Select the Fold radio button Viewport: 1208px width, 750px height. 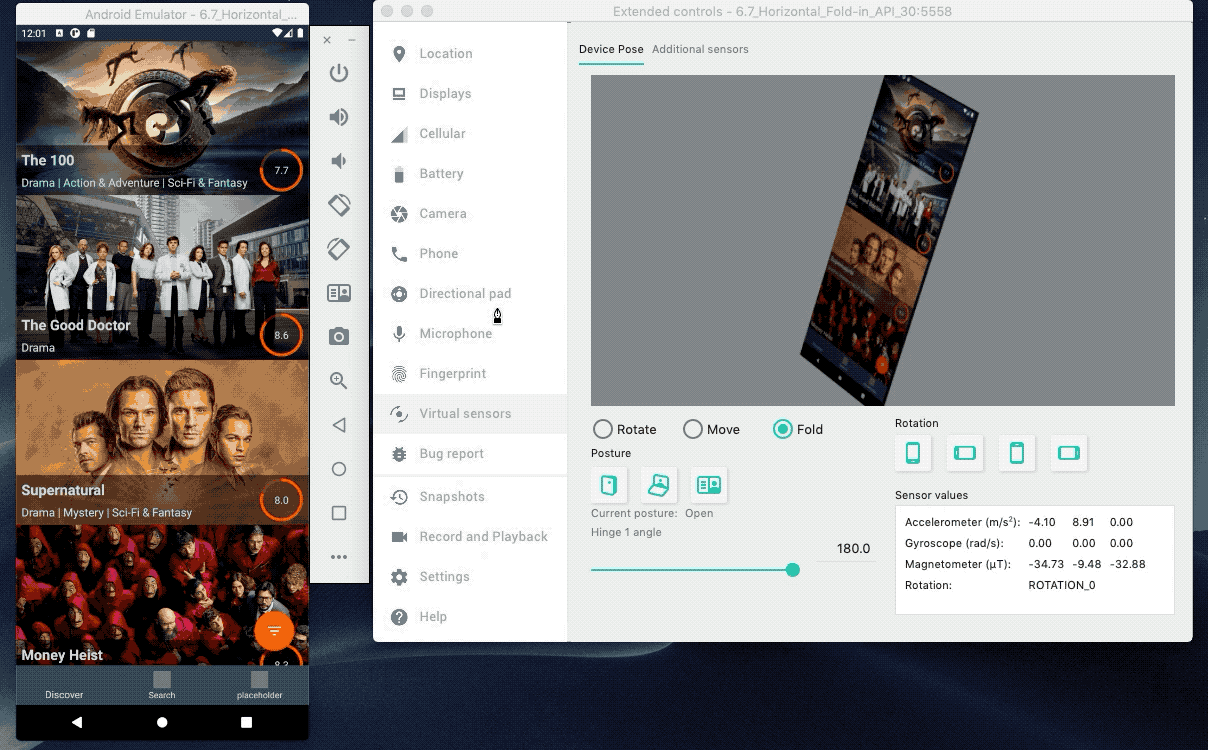(x=783, y=429)
